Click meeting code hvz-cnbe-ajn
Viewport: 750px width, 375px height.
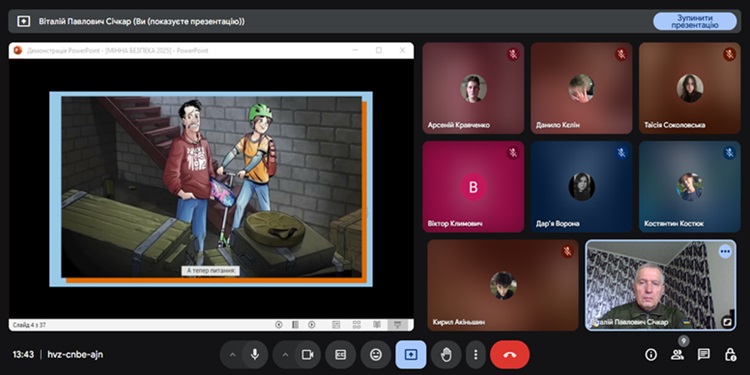pyautogui.click(x=75, y=354)
